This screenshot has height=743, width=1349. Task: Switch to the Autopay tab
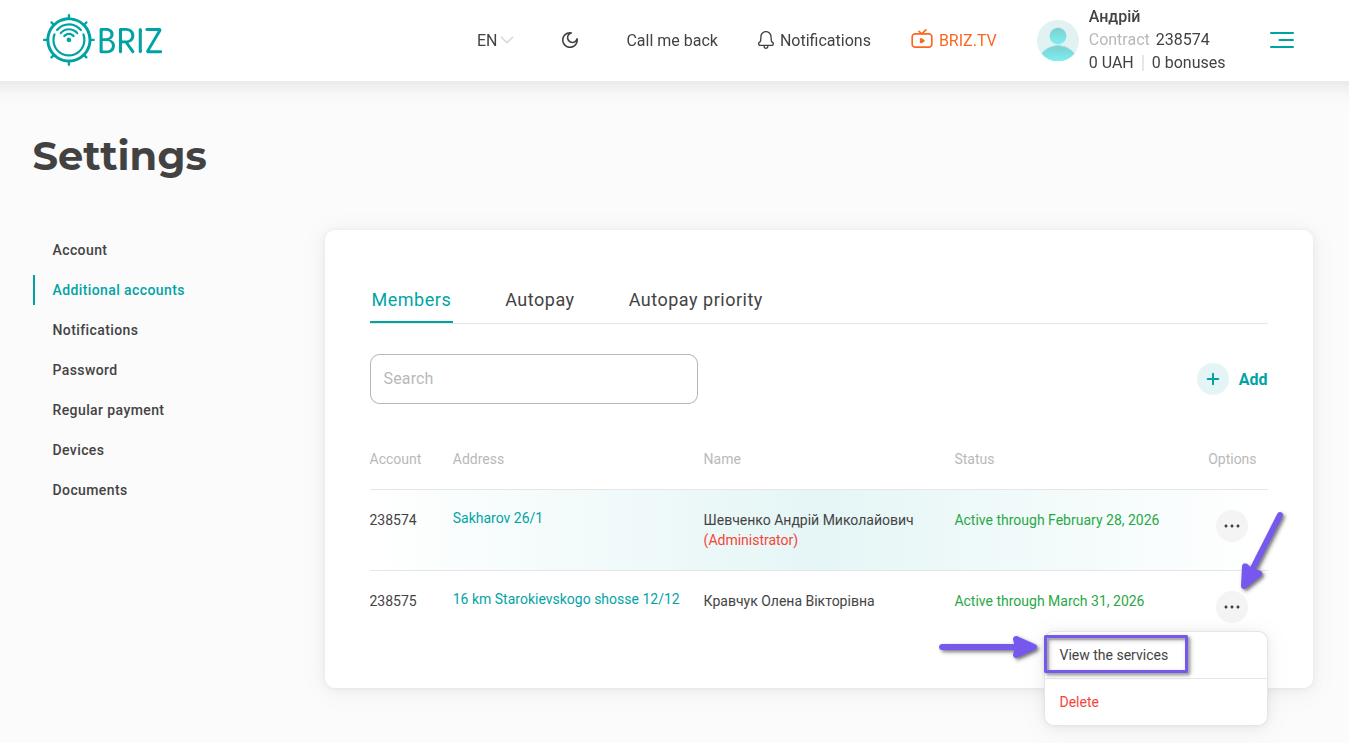[539, 300]
